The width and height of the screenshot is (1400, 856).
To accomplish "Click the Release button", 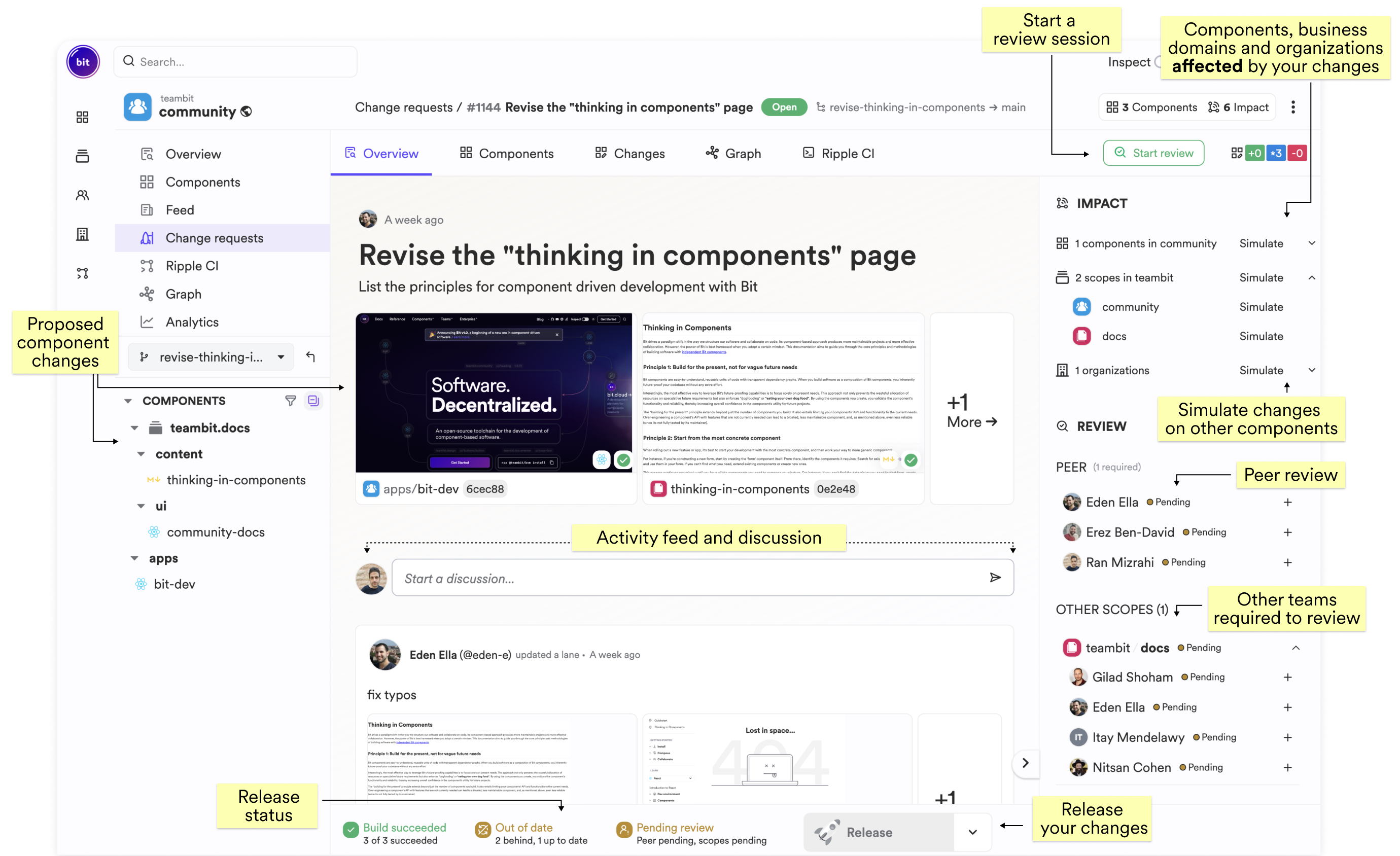I will [879, 832].
